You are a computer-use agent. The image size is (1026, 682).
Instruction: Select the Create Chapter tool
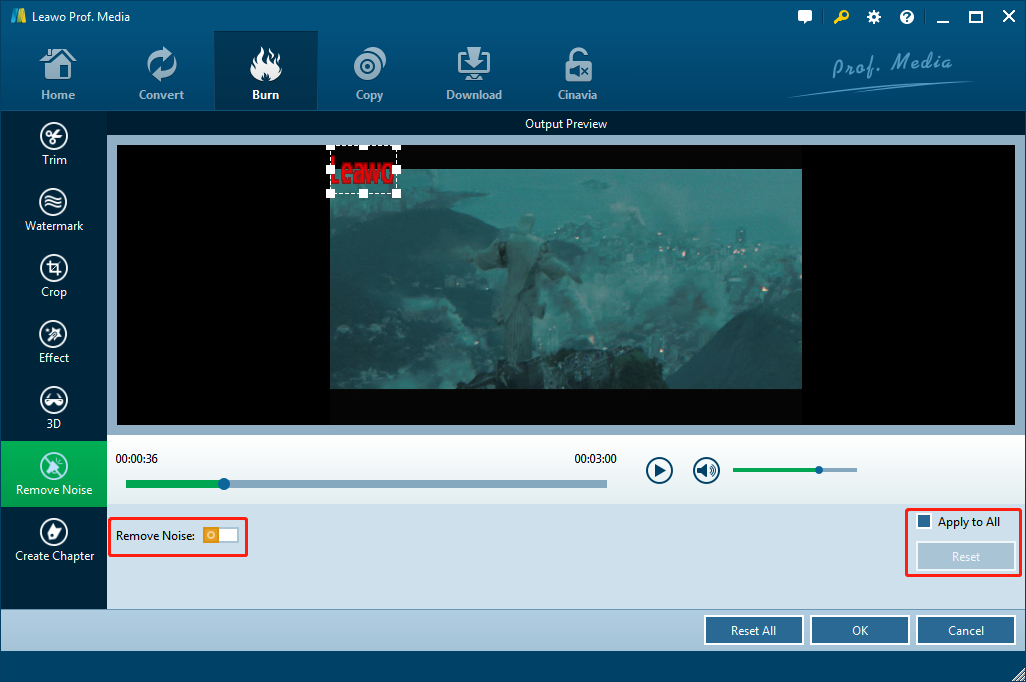tap(54, 540)
